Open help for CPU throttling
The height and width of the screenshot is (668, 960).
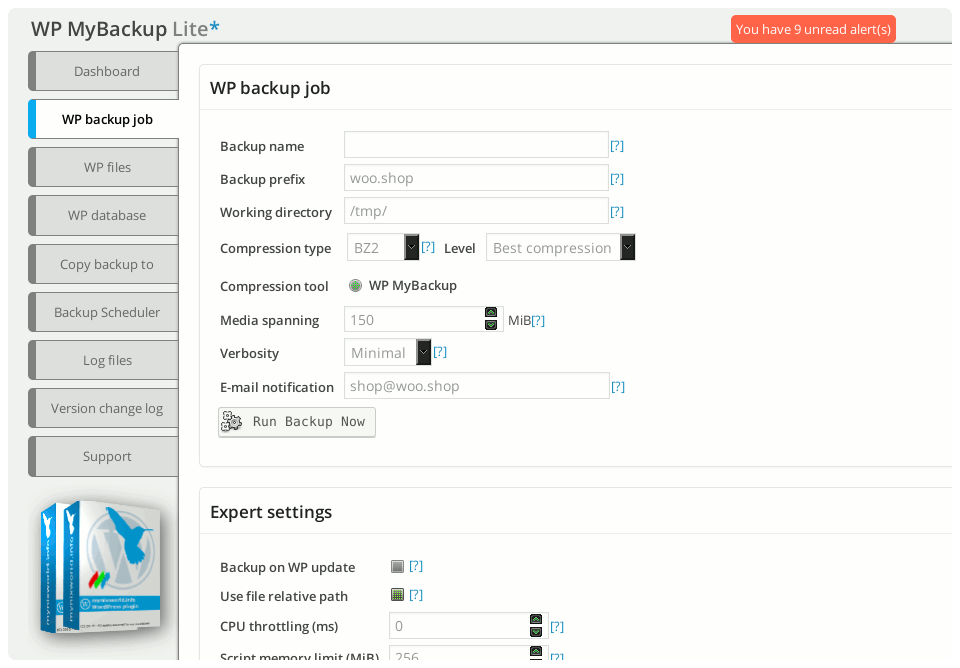[557, 627]
